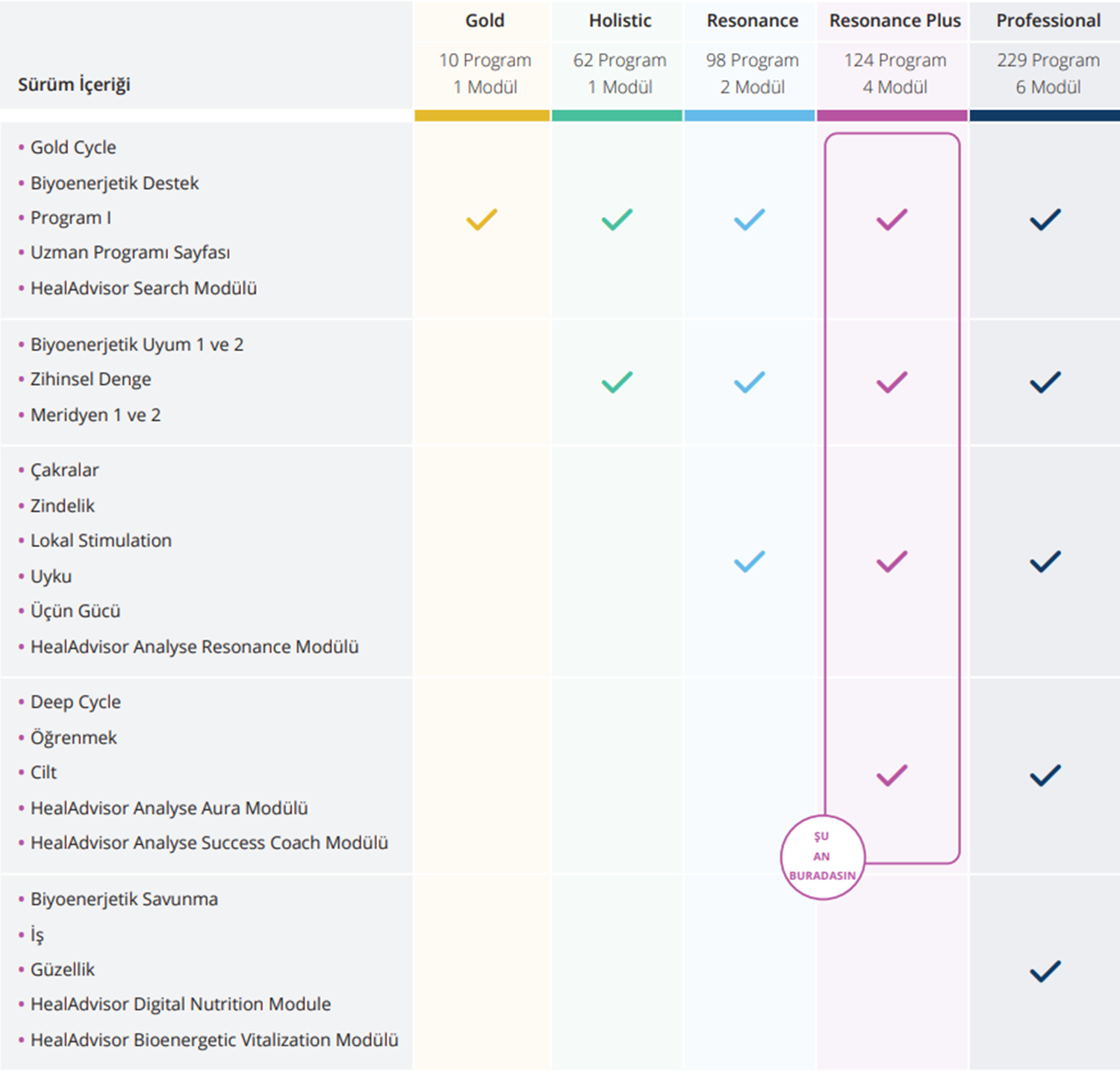Viewport: 1120px width, 1072px height.
Task: Click green Holistic checkmark beside Zihinsel Denge
Action: 617,382
